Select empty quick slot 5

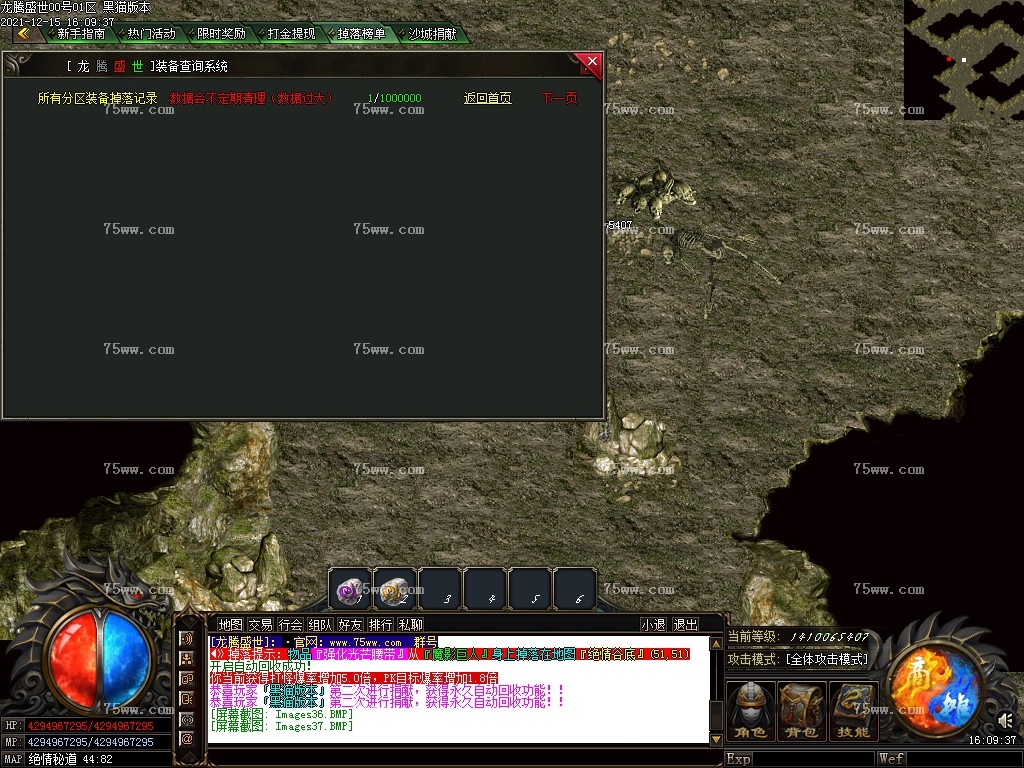click(x=530, y=590)
